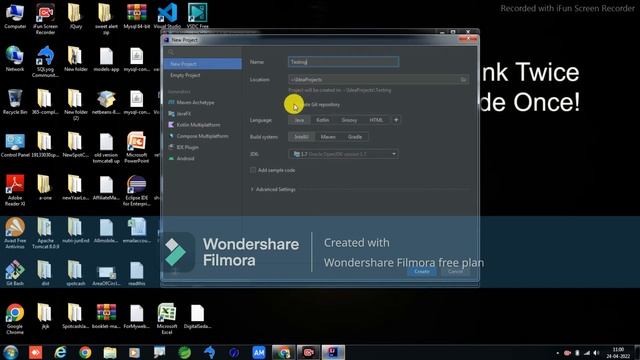640x360 pixels.
Task: Switch to IntelliJ IDEA taskbar button
Action: click(x=333, y=352)
